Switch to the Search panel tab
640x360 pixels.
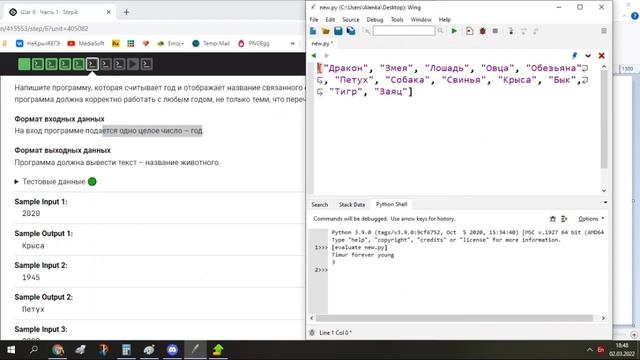pos(320,204)
